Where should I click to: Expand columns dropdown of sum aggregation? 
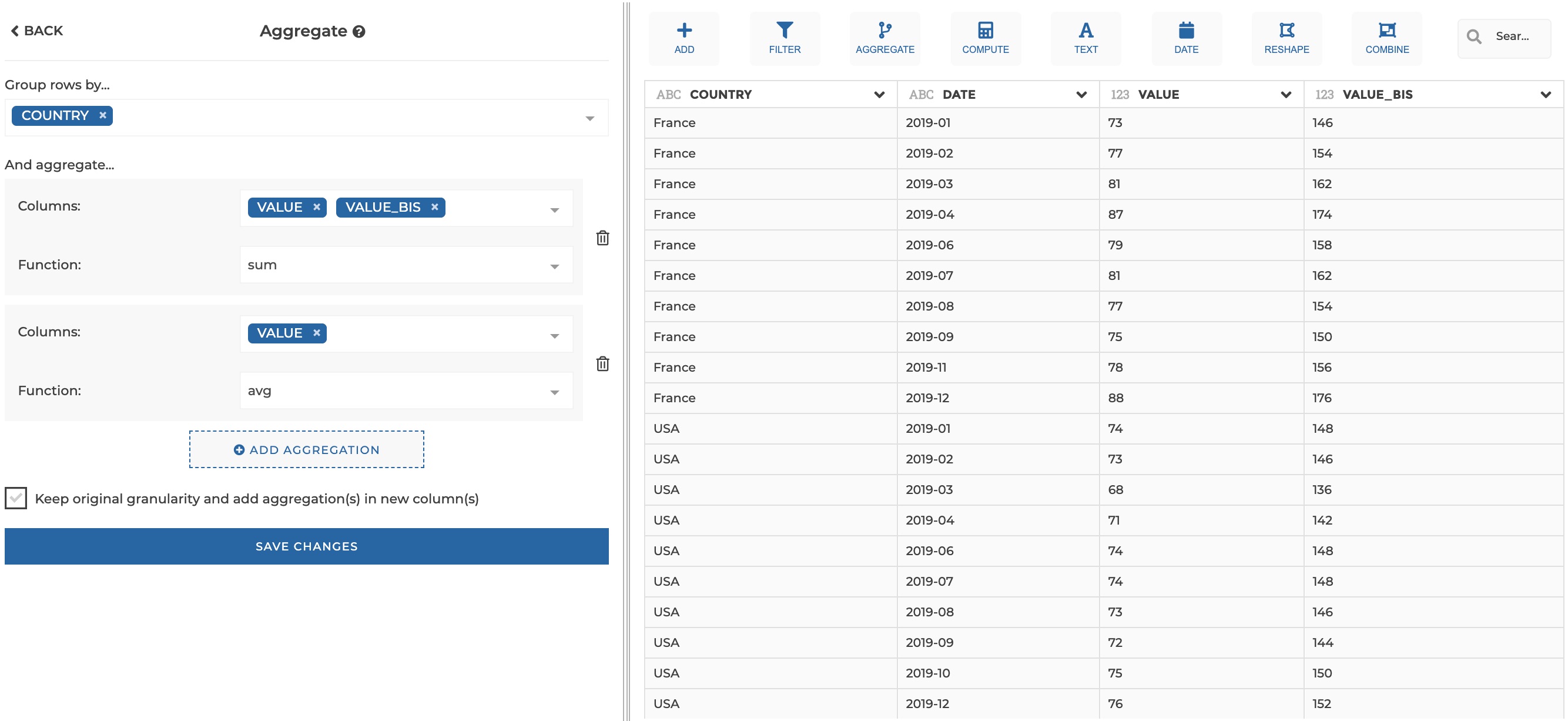554,210
